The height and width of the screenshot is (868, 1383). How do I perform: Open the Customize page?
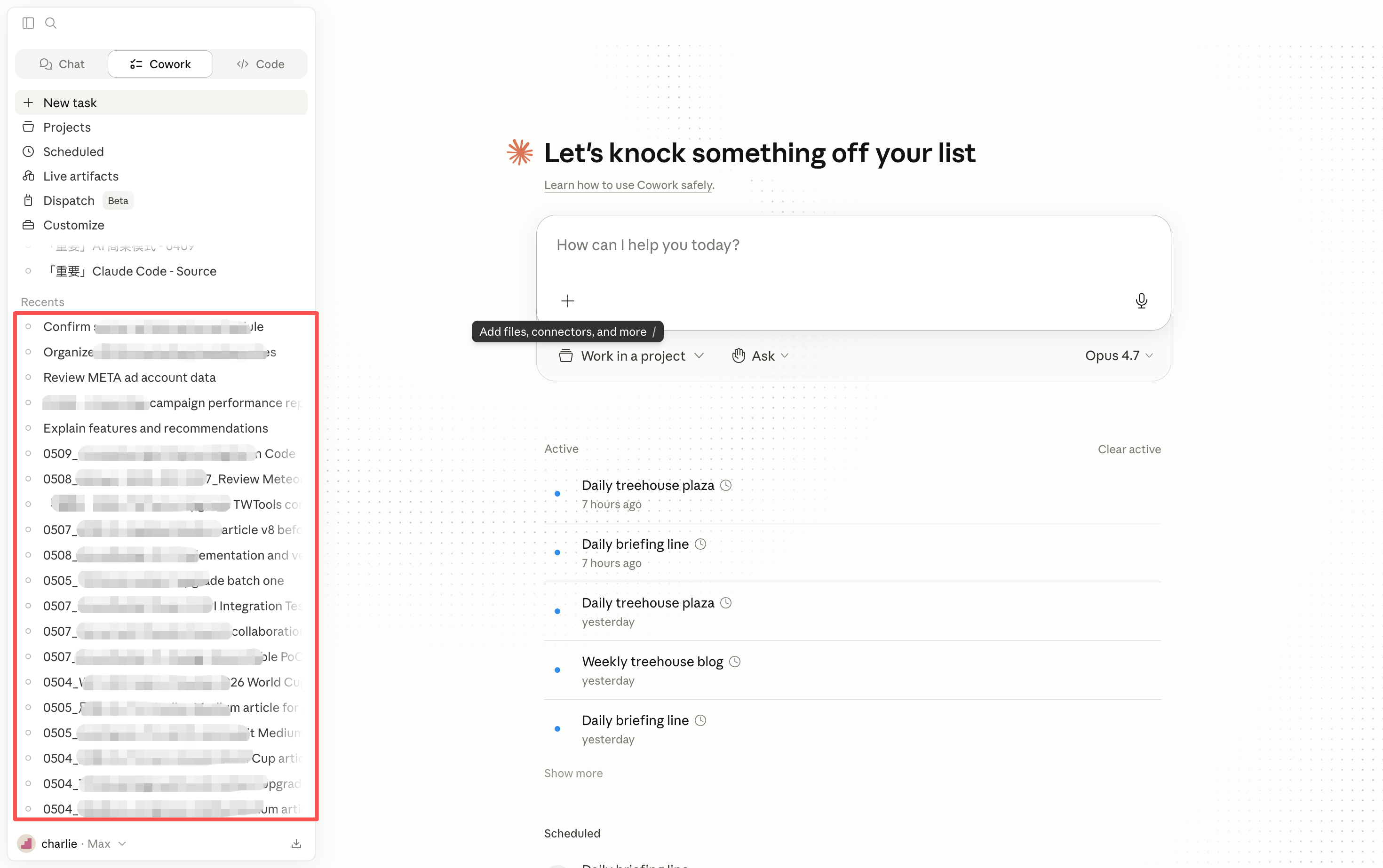pos(161,225)
